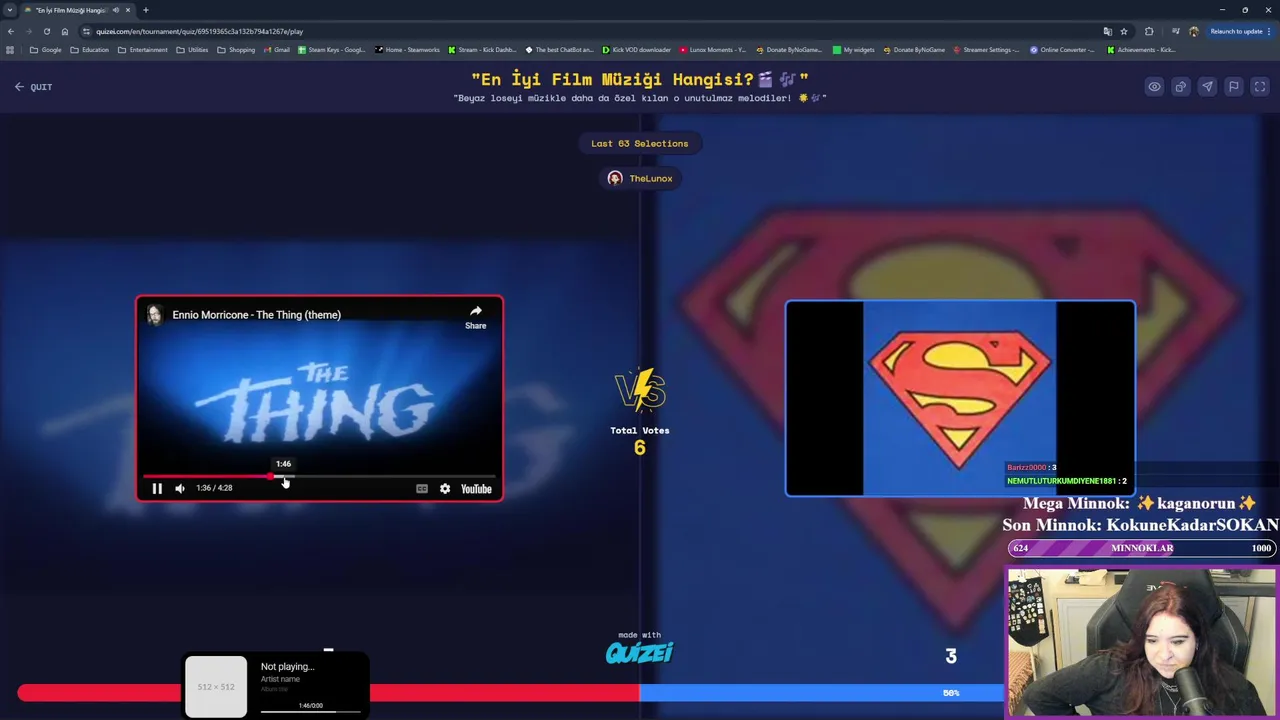Expand the Education bookmarks folder
The height and width of the screenshot is (720, 1280).
(89, 50)
